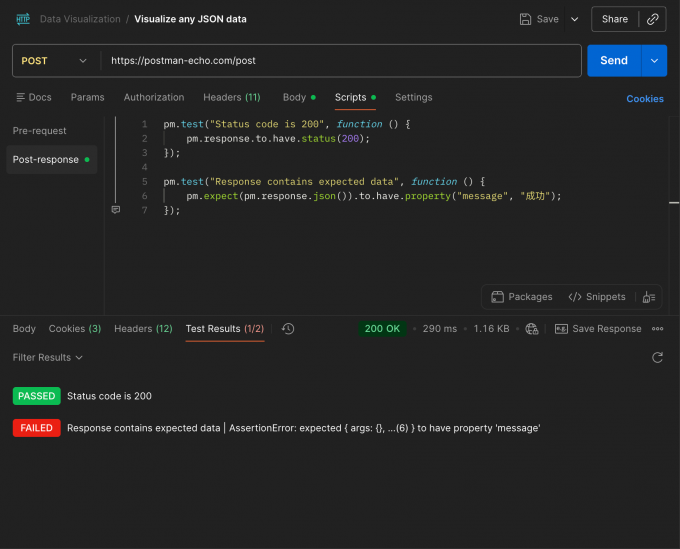Click the comment icon in editor gutter
The image size is (680, 549).
click(116, 210)
